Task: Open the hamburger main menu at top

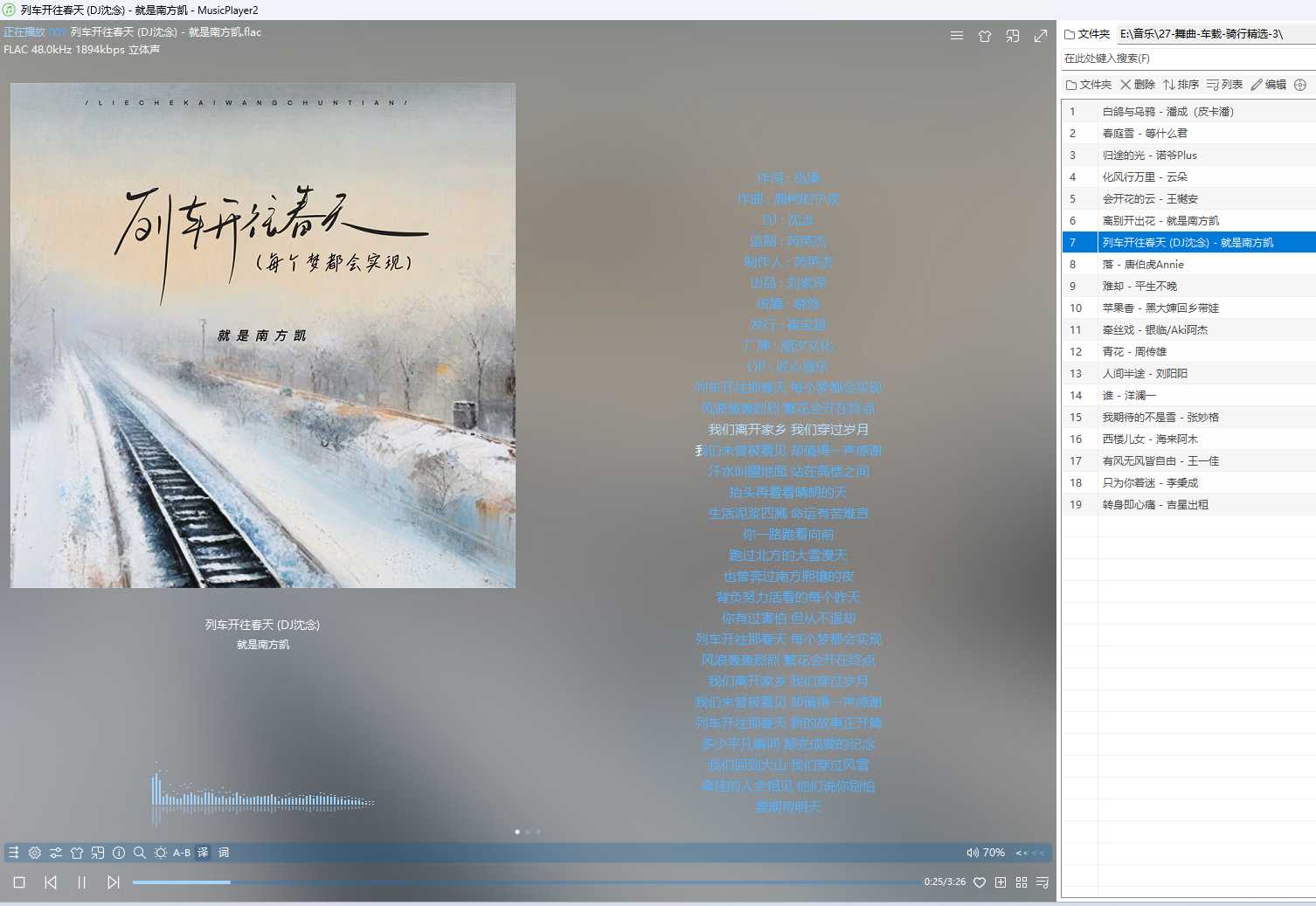Action: coord(957,36)
